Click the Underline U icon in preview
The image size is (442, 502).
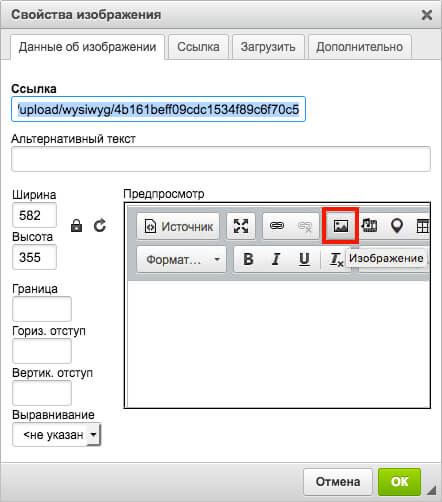[304, 259]
